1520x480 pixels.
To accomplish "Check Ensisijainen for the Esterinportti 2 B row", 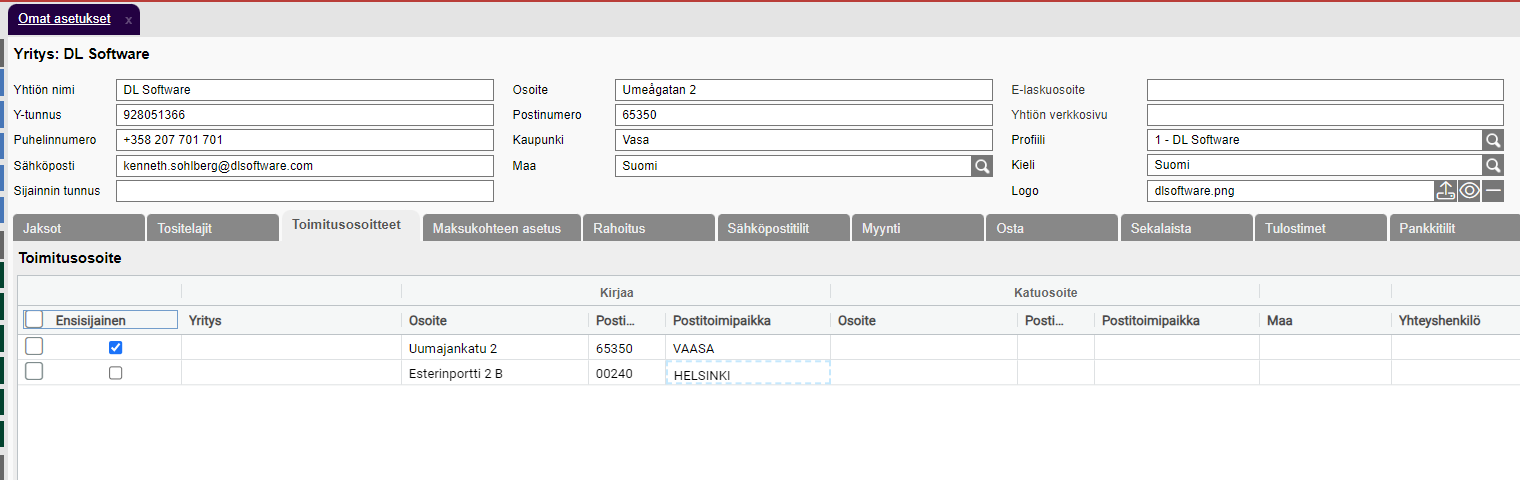I will (115, 373).
